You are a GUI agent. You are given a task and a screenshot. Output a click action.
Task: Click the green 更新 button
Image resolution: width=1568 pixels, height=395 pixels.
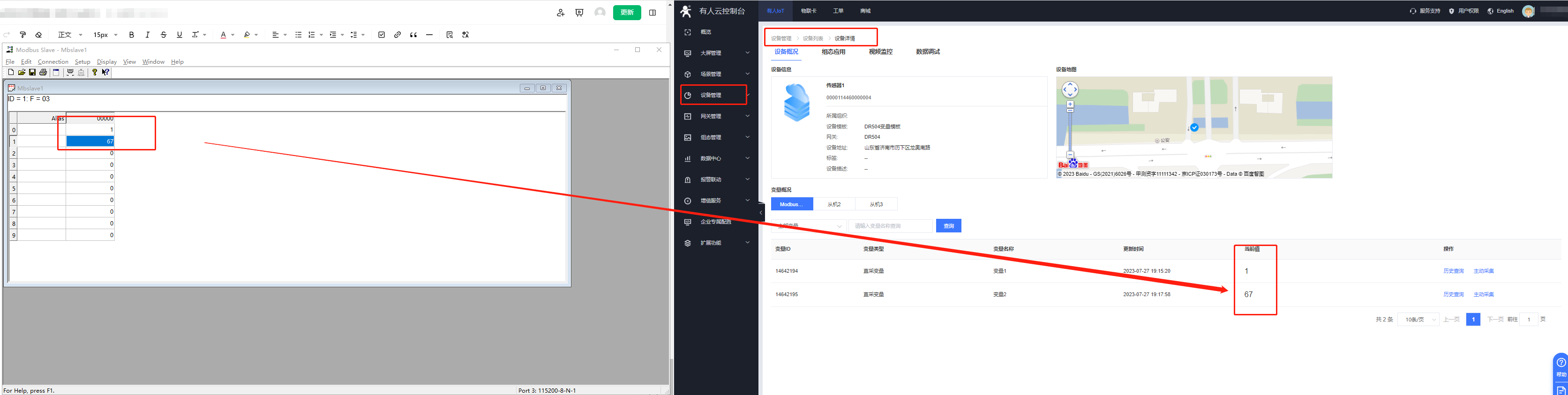point(626,12)
